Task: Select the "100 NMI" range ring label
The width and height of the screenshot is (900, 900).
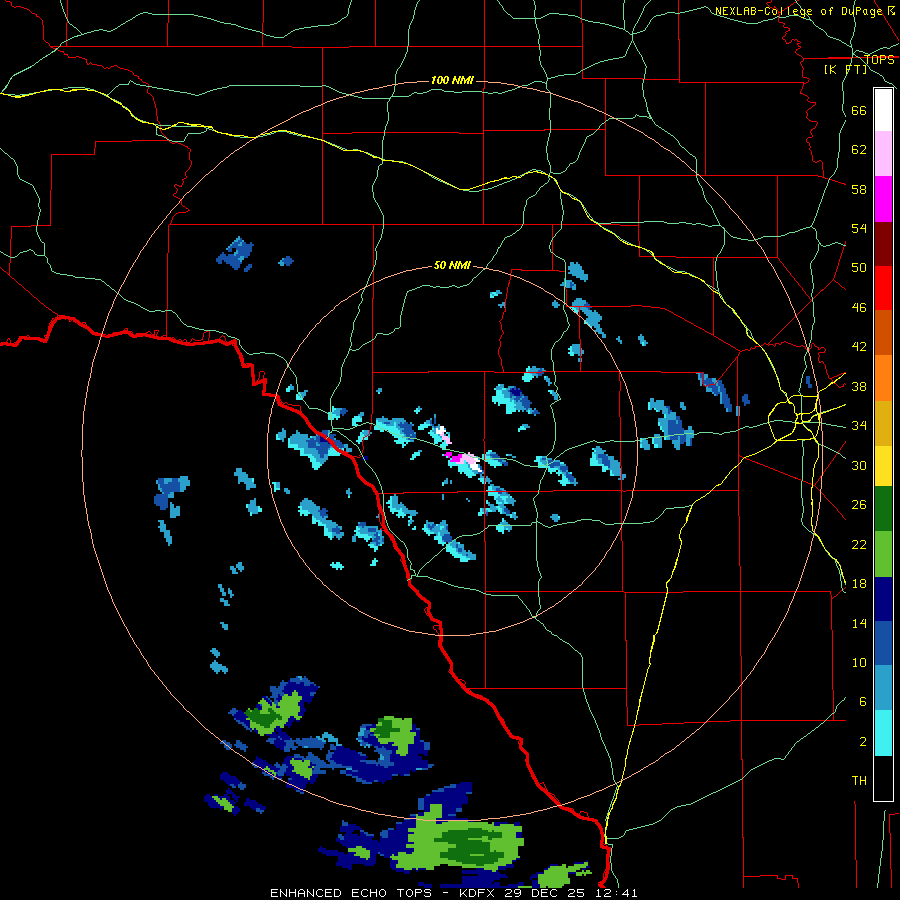Action: (452, 80)
